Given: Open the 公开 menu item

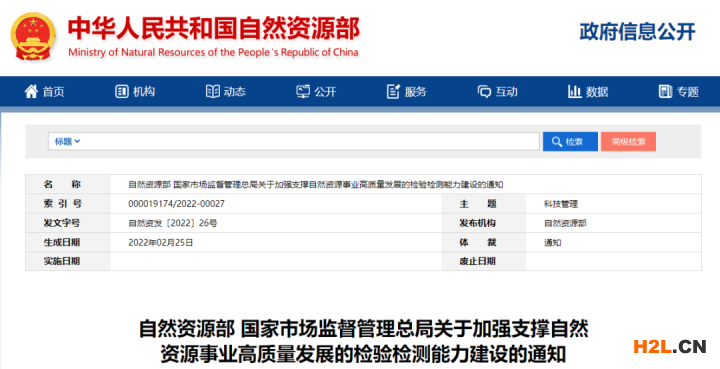Looking at the screenshot, I should [x=316, y=91].
